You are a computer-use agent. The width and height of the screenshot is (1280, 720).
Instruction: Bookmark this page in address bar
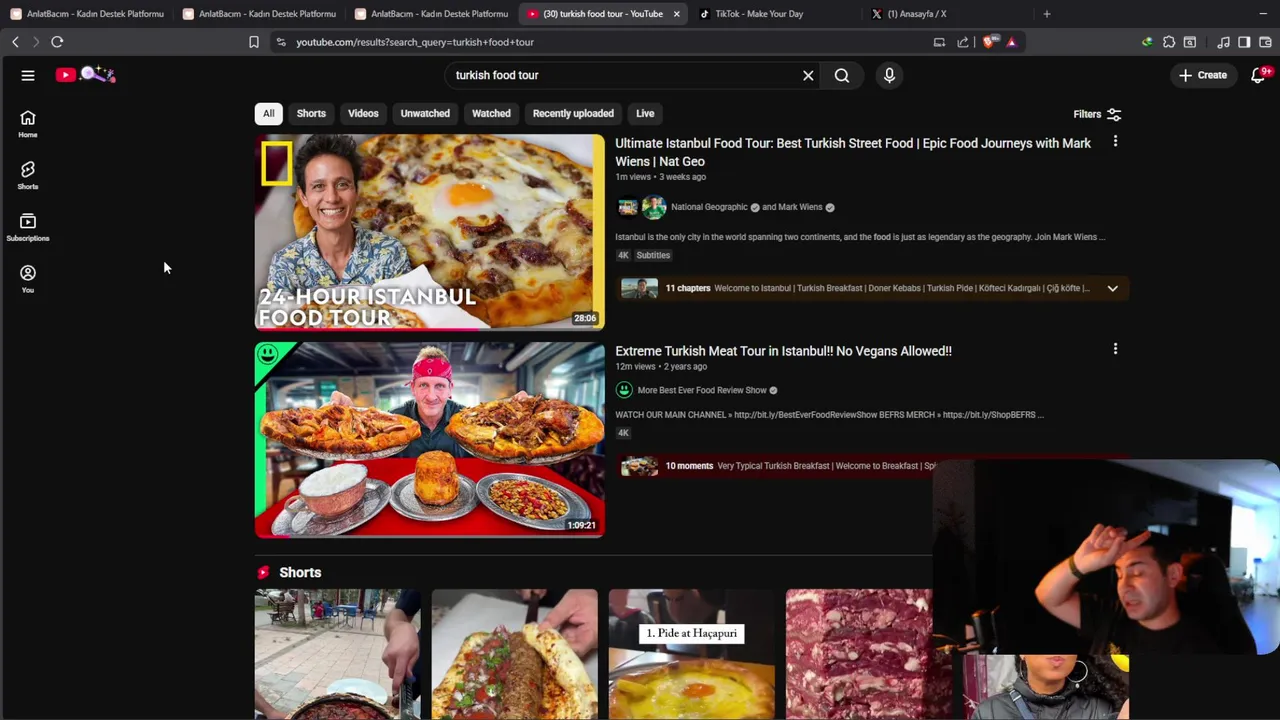point(254,42)
